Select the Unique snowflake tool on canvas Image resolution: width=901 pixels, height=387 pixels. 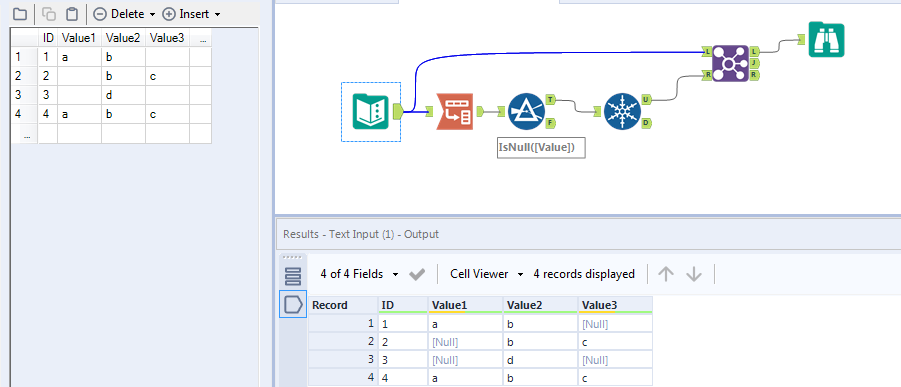(x=622, y=112)
